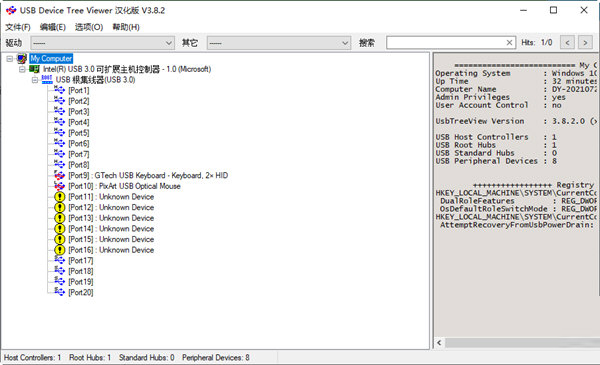This screenshot has height=365, width=600.
Task: Click the UsbTreeView Version line
Action: (516, 121)
